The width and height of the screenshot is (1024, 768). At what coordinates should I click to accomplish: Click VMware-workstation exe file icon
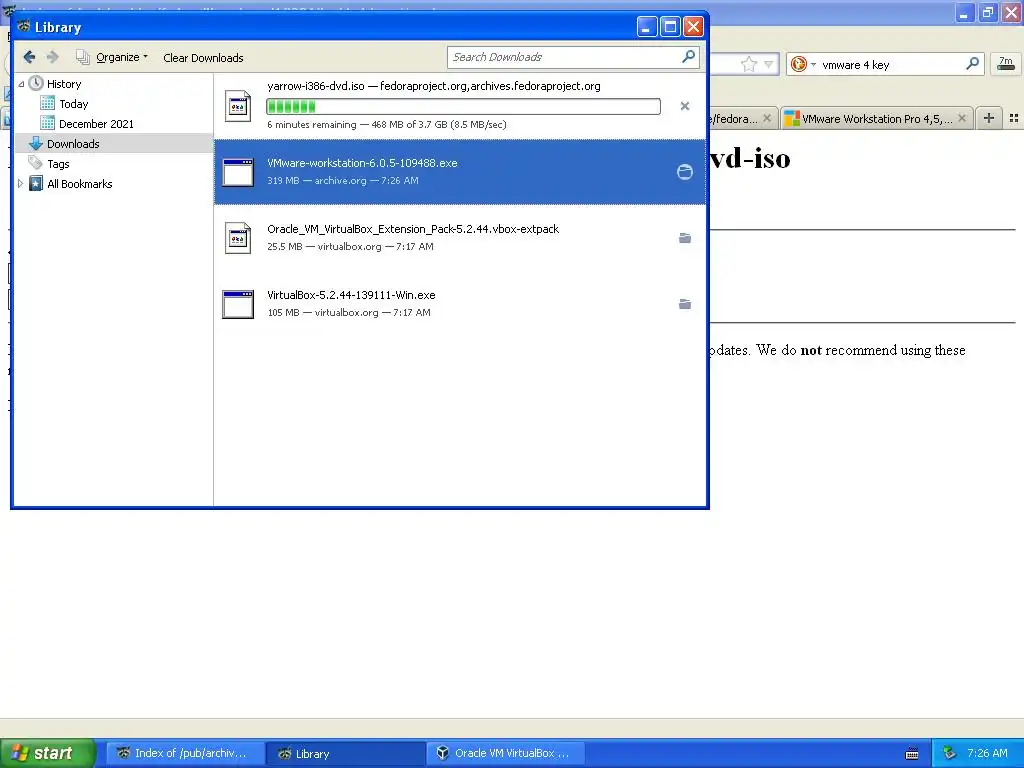(238, 172)
